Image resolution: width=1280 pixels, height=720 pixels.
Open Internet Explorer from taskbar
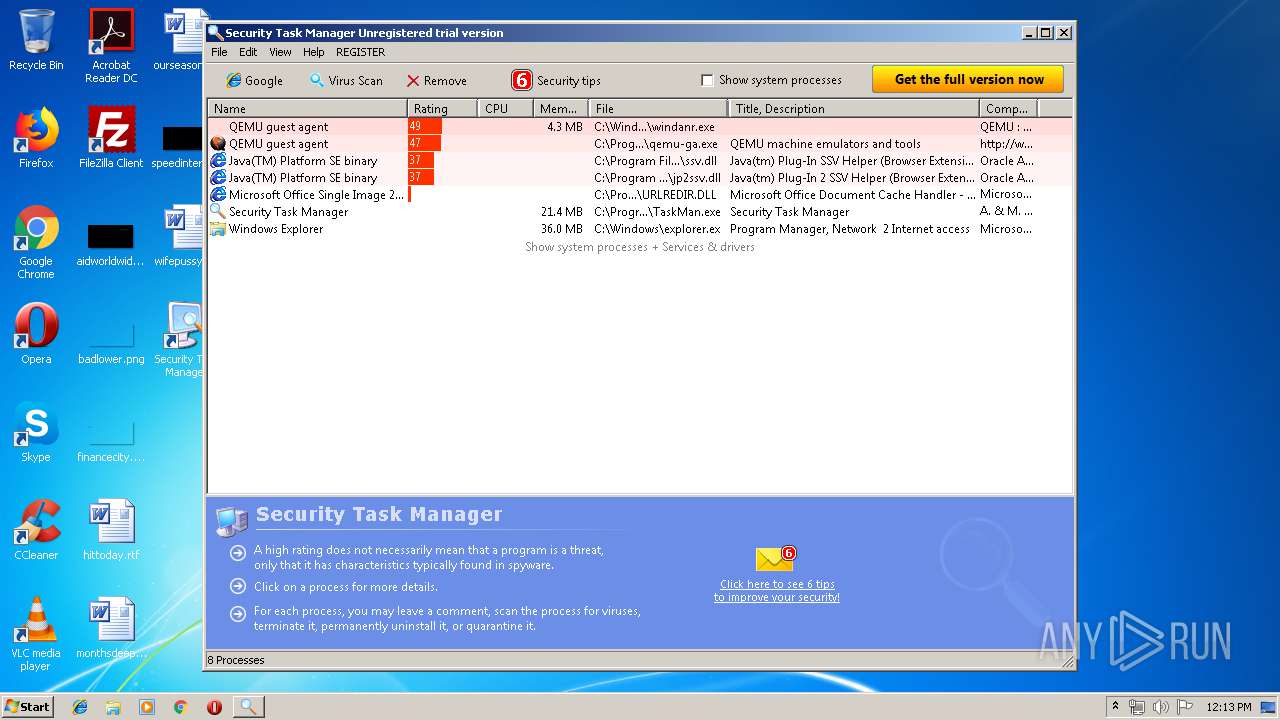click(80, 707)
